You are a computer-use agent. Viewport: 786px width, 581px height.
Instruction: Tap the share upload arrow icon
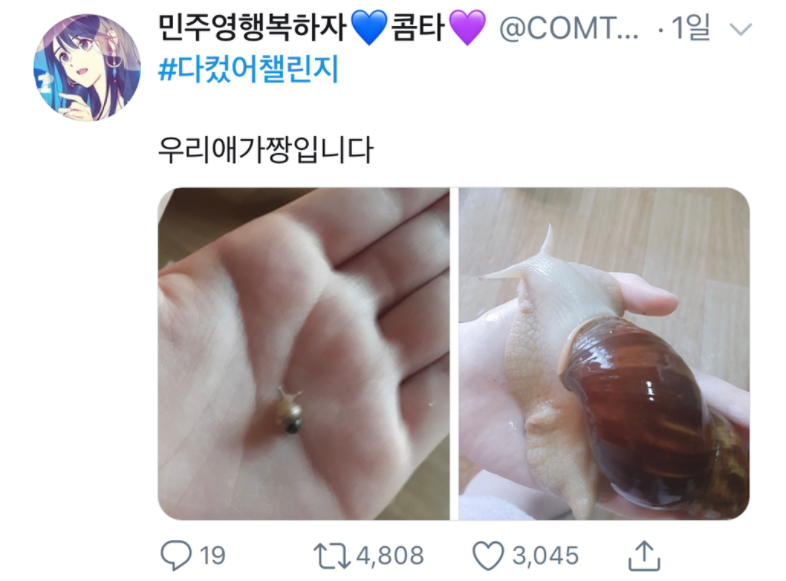click(644, 555)
